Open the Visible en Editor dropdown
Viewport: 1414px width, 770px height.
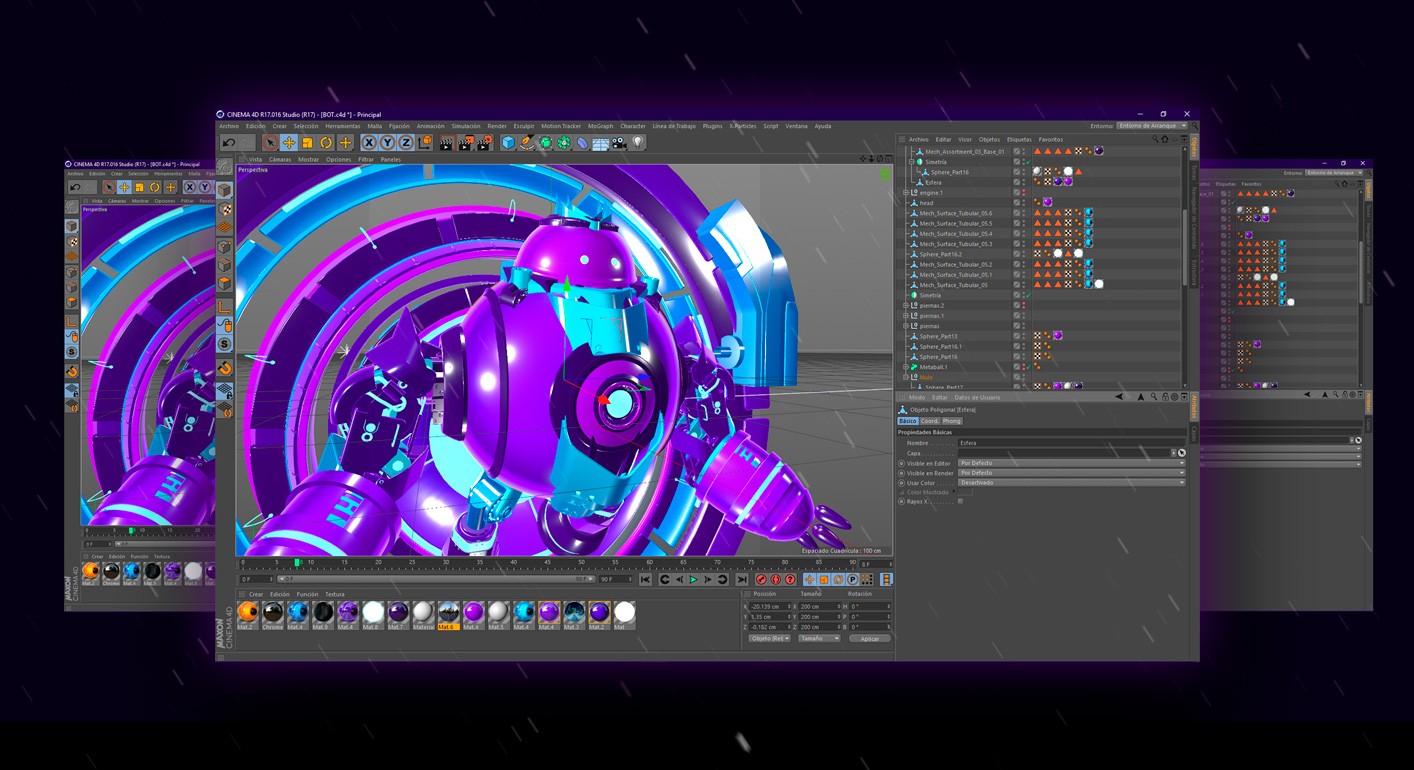[x=1071, y=463]
